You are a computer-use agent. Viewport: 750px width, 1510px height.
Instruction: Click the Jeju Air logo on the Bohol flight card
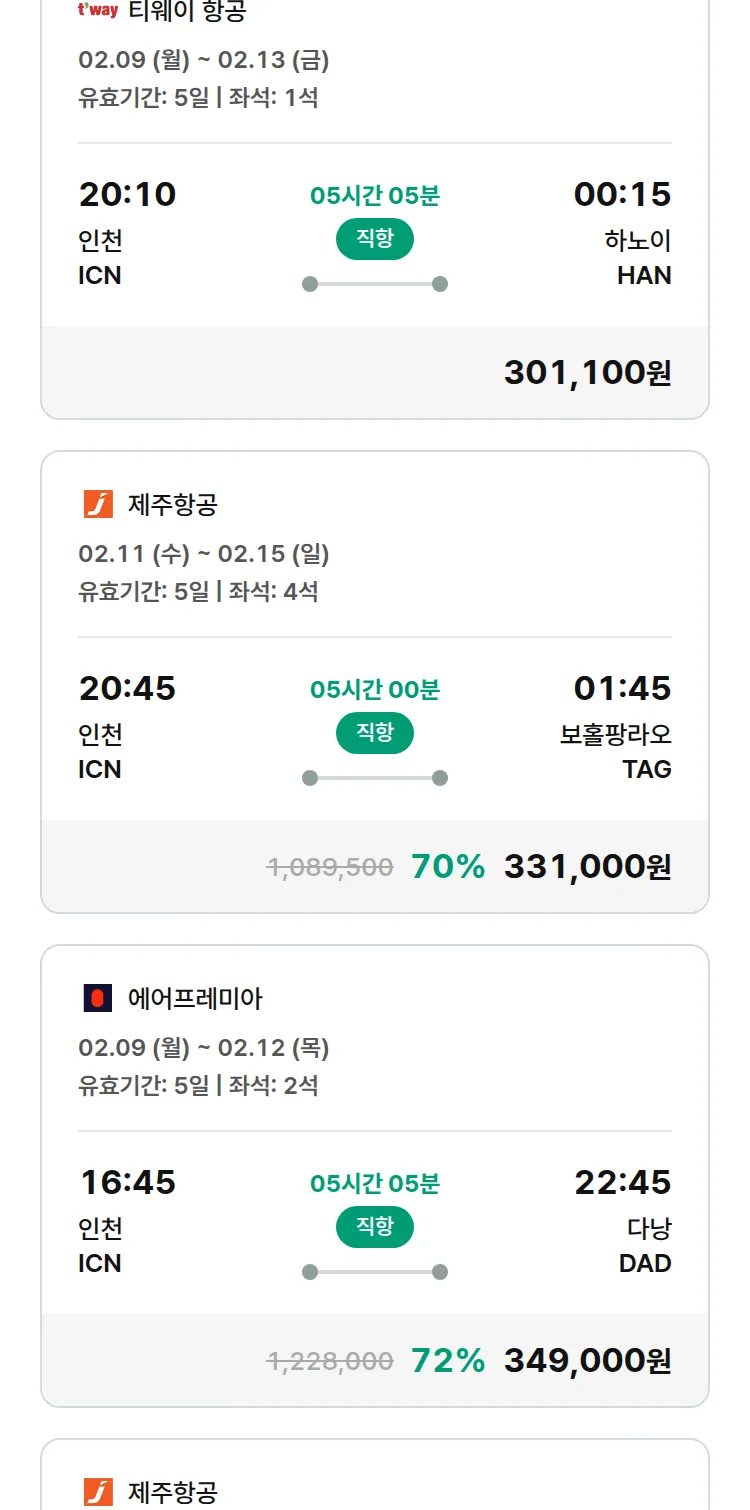[x=98, y=504]
